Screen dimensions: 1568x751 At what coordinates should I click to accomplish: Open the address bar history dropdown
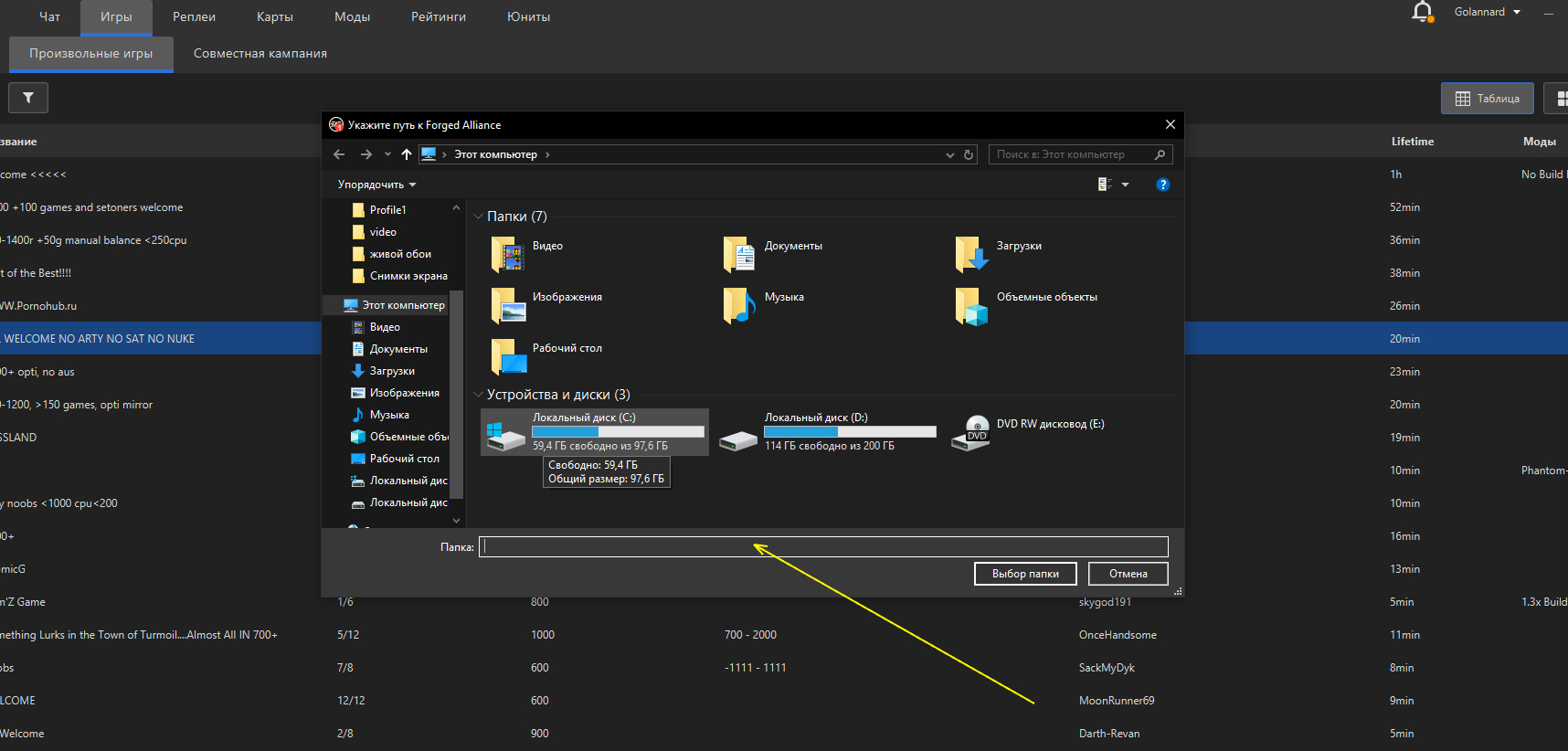(950, 154)
